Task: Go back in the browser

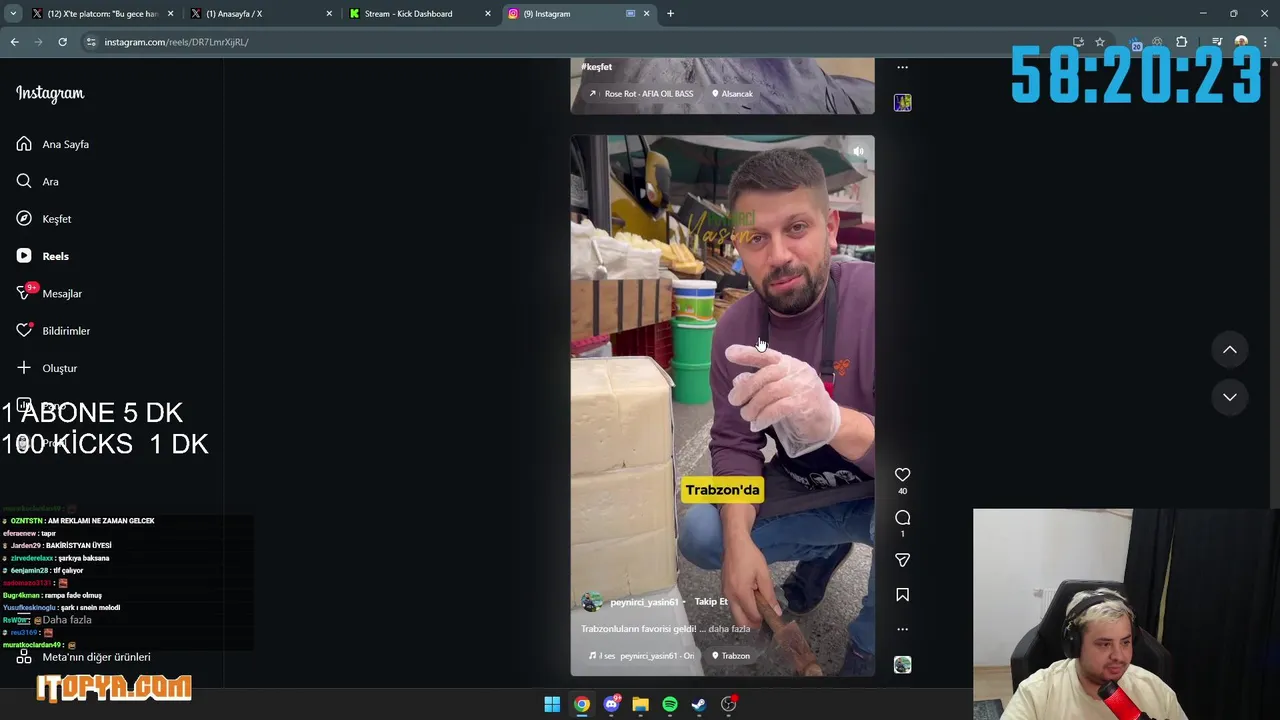Action: click(15, 42)
